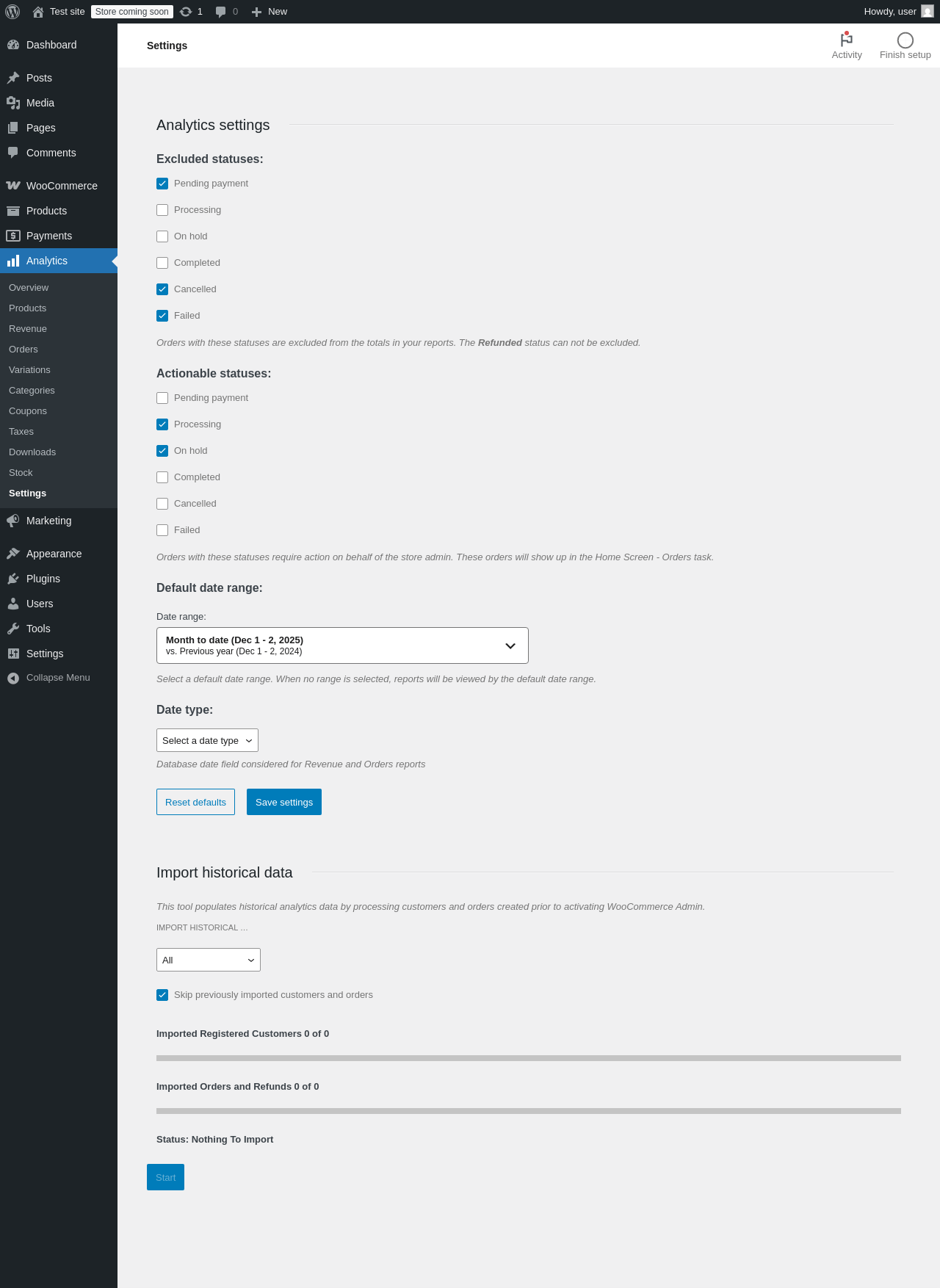Screen dimensions: 940x1288
Task: Click the Reset defaults button
Action: tap(195, 802)
